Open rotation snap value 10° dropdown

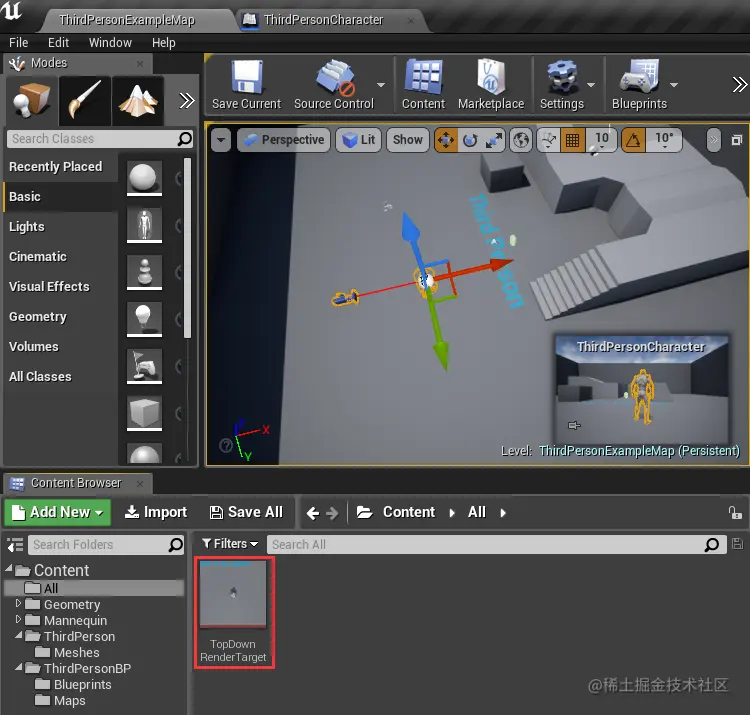coord(664,141)
